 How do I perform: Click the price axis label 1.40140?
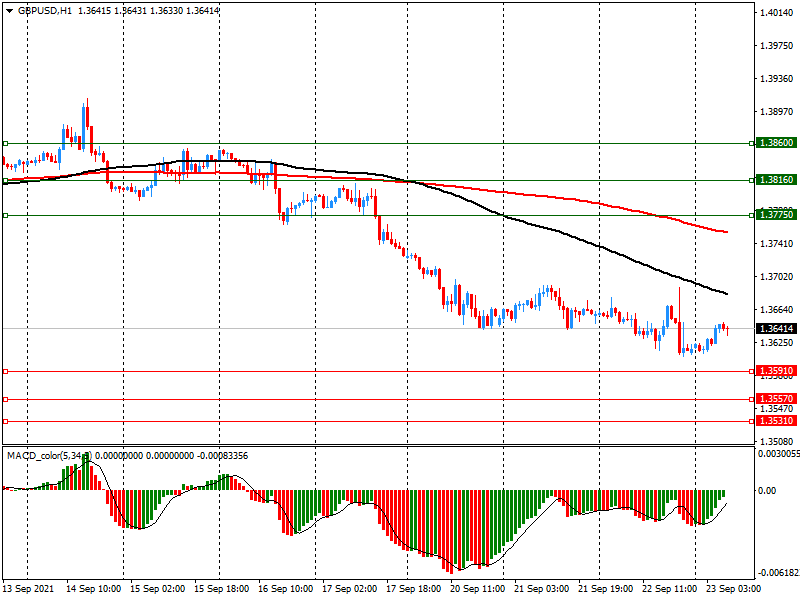(x=777, y=13)
